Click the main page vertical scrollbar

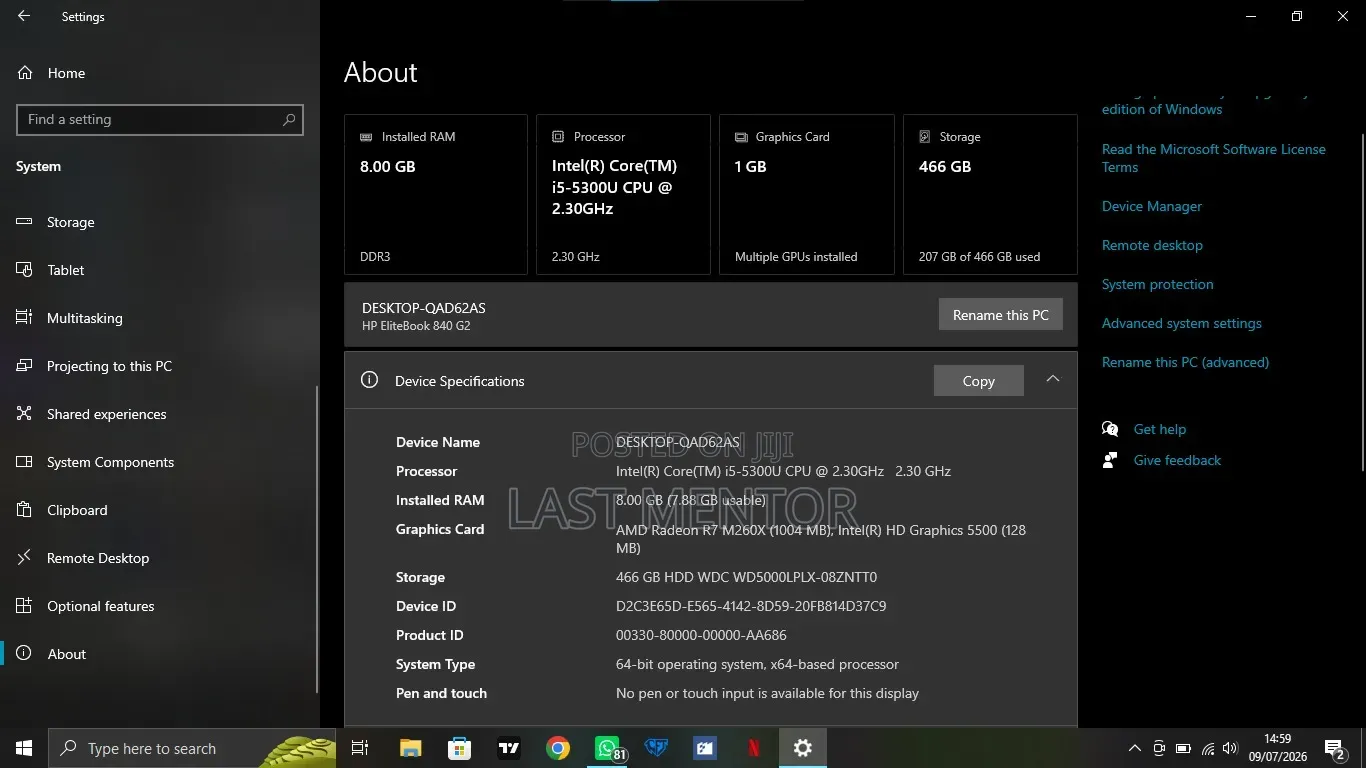[1361, 301]
